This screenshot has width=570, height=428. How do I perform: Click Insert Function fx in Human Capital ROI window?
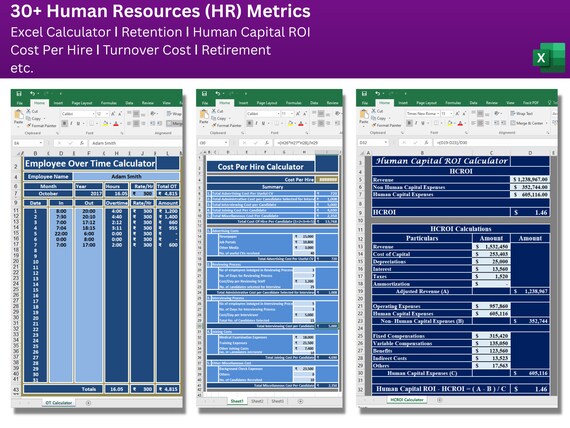point(426,143)
